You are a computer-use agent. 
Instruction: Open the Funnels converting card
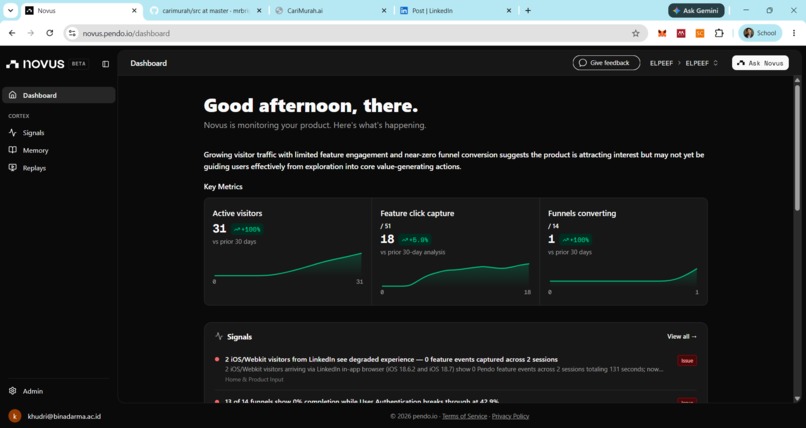(624, 252)
